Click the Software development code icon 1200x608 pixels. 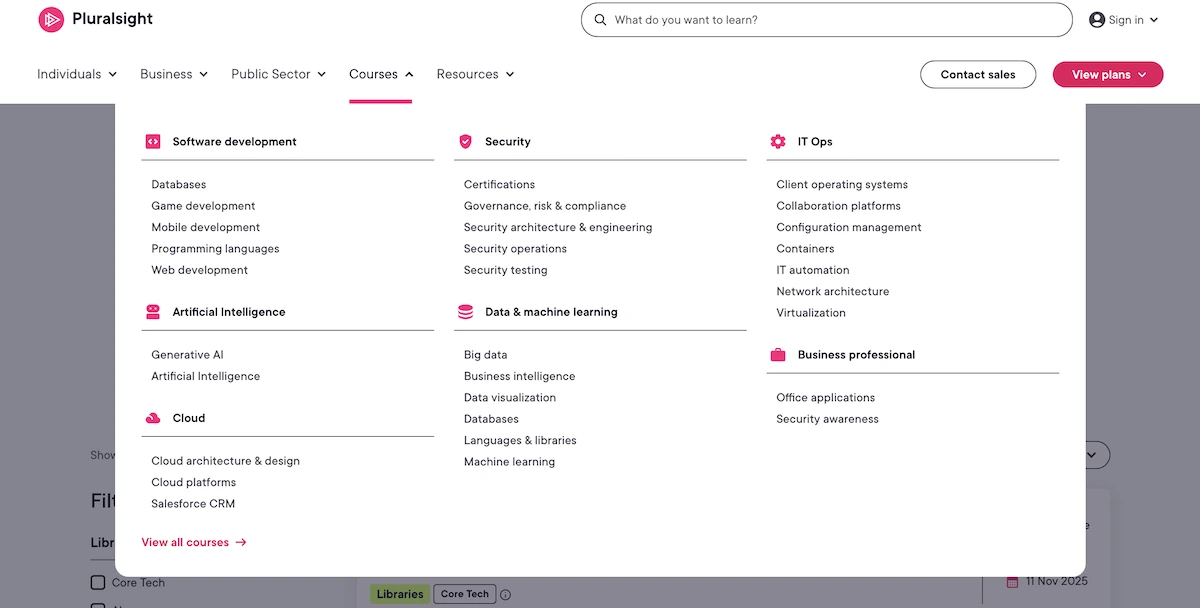tap(153, 141)
